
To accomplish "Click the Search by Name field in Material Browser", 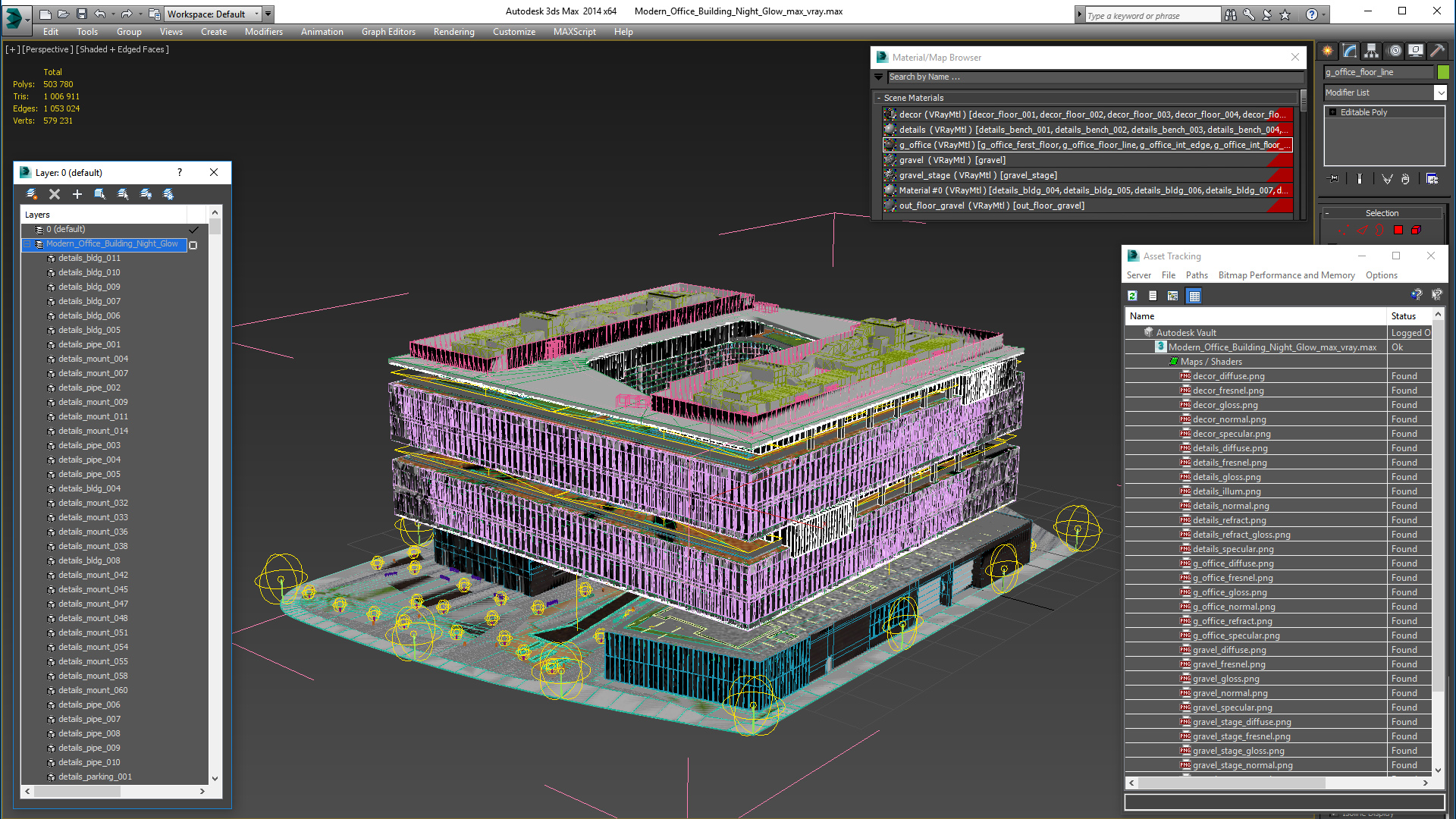I will 1095,77.
